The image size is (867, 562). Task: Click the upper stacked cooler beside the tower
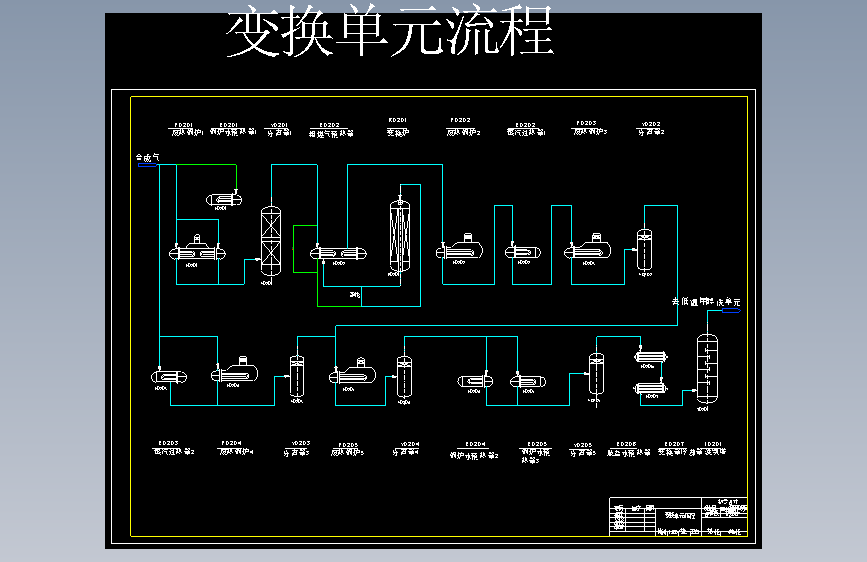pos(651,358)
